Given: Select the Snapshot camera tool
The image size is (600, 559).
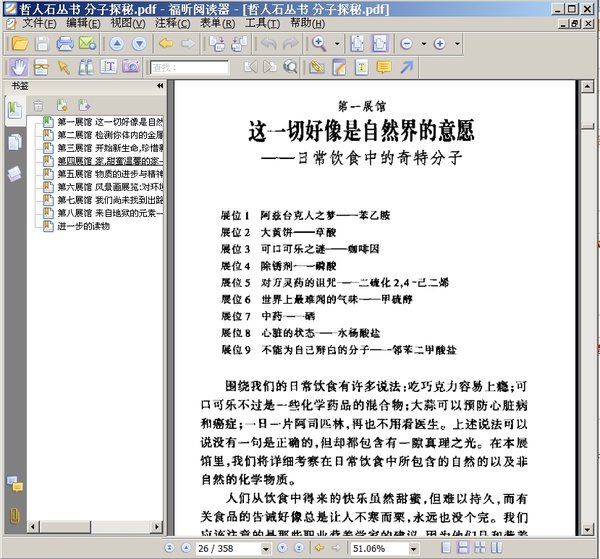Looking at the screenshot, I should [131, 67].
